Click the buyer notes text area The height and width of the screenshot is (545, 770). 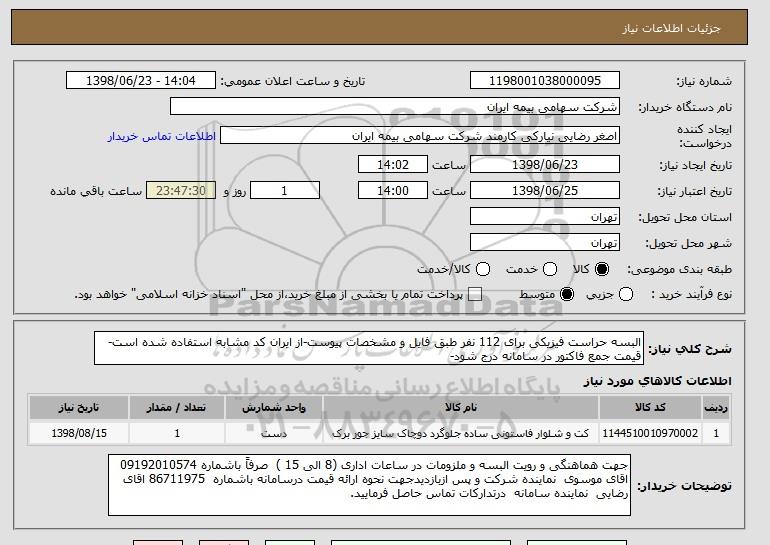click(369, 485)
